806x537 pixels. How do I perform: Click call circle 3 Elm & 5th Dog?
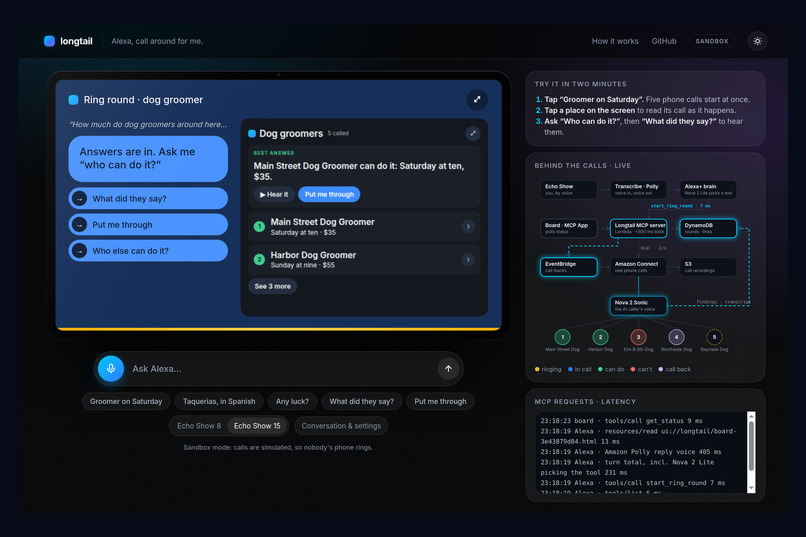[638, 337]
